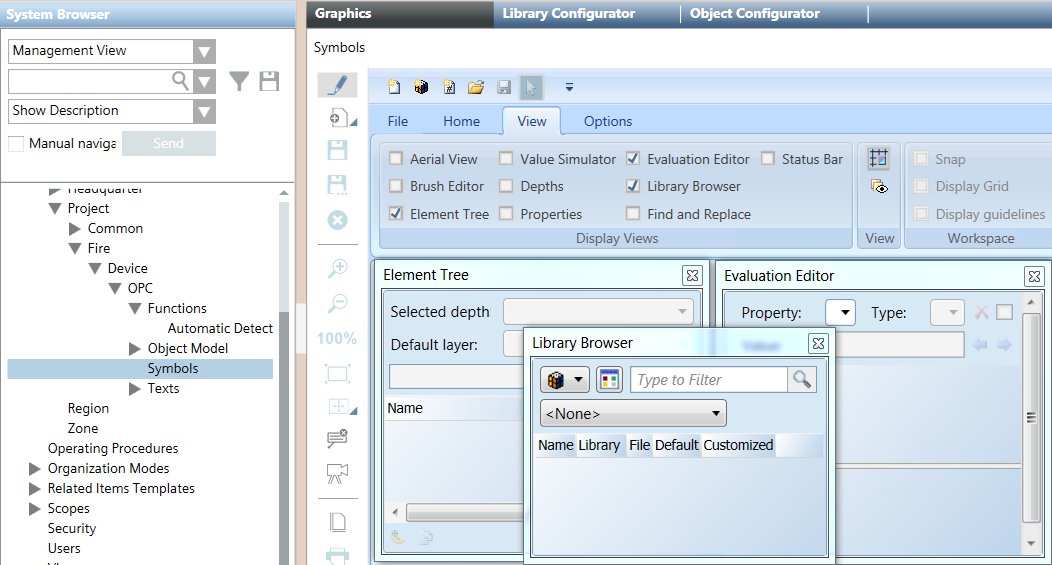Select Operating Procedures in the tree

pyautogui.click(x=113, y=449)
